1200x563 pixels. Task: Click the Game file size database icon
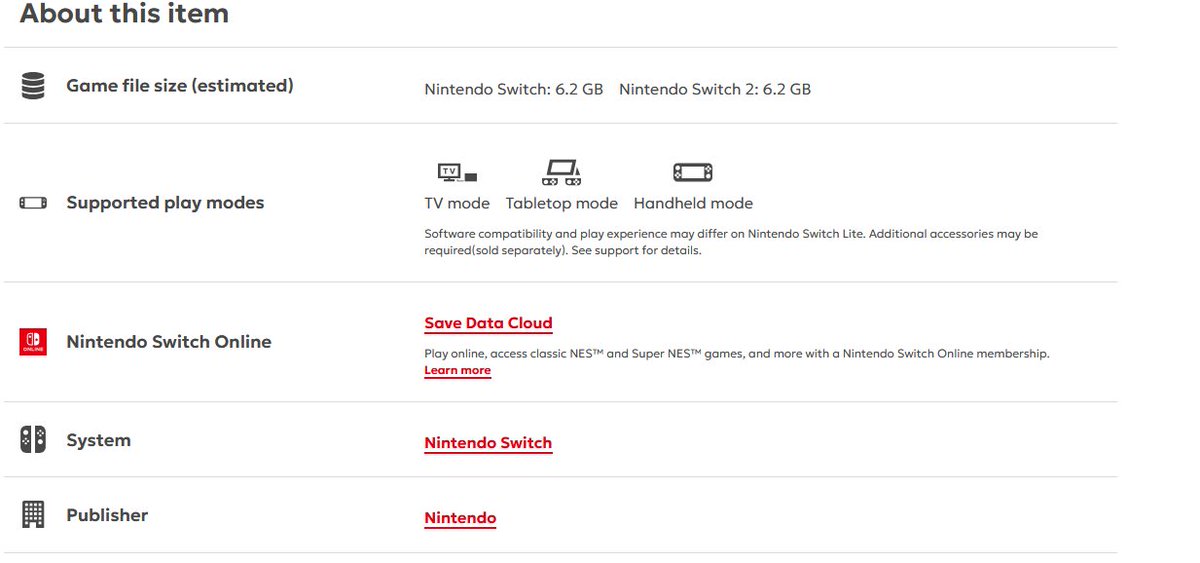pyautogui.click(x=33, y=87)
